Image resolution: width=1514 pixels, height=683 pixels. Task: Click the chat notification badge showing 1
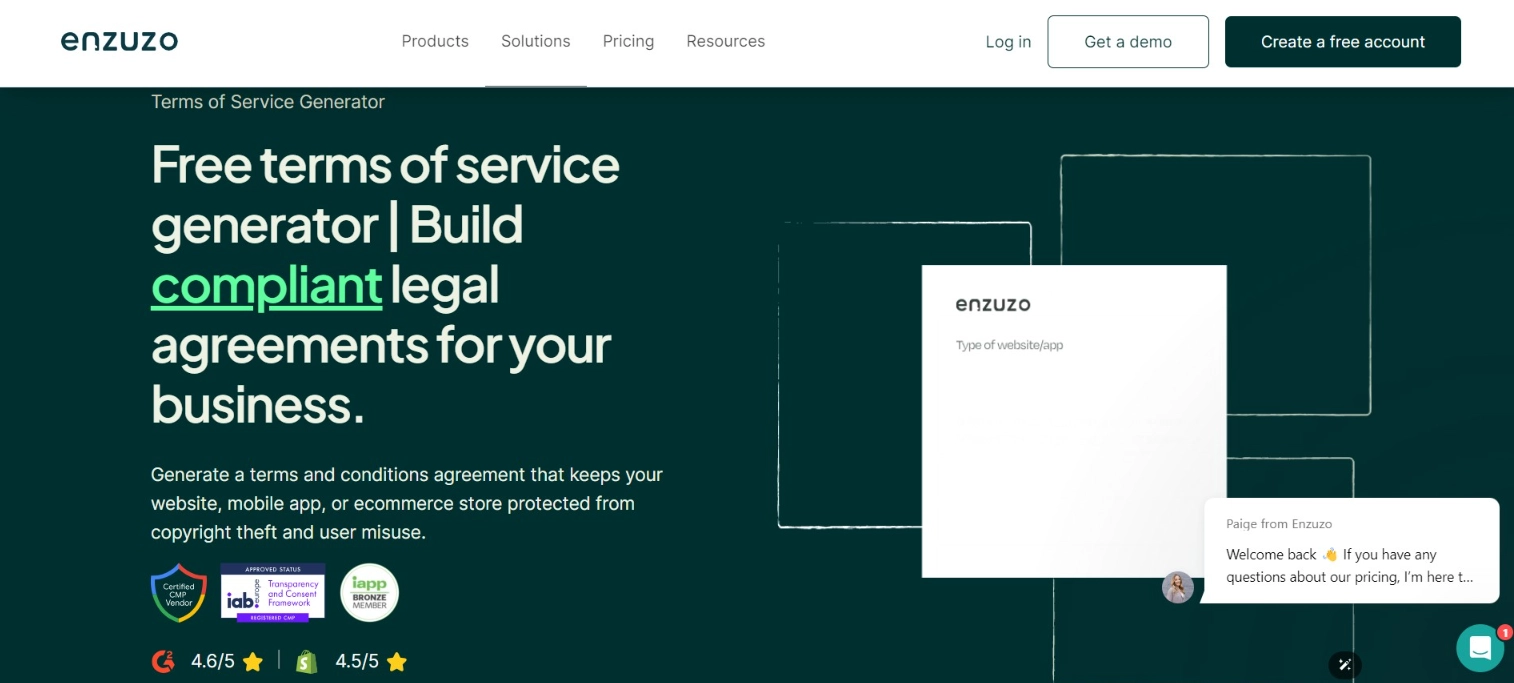(1504, 632)
